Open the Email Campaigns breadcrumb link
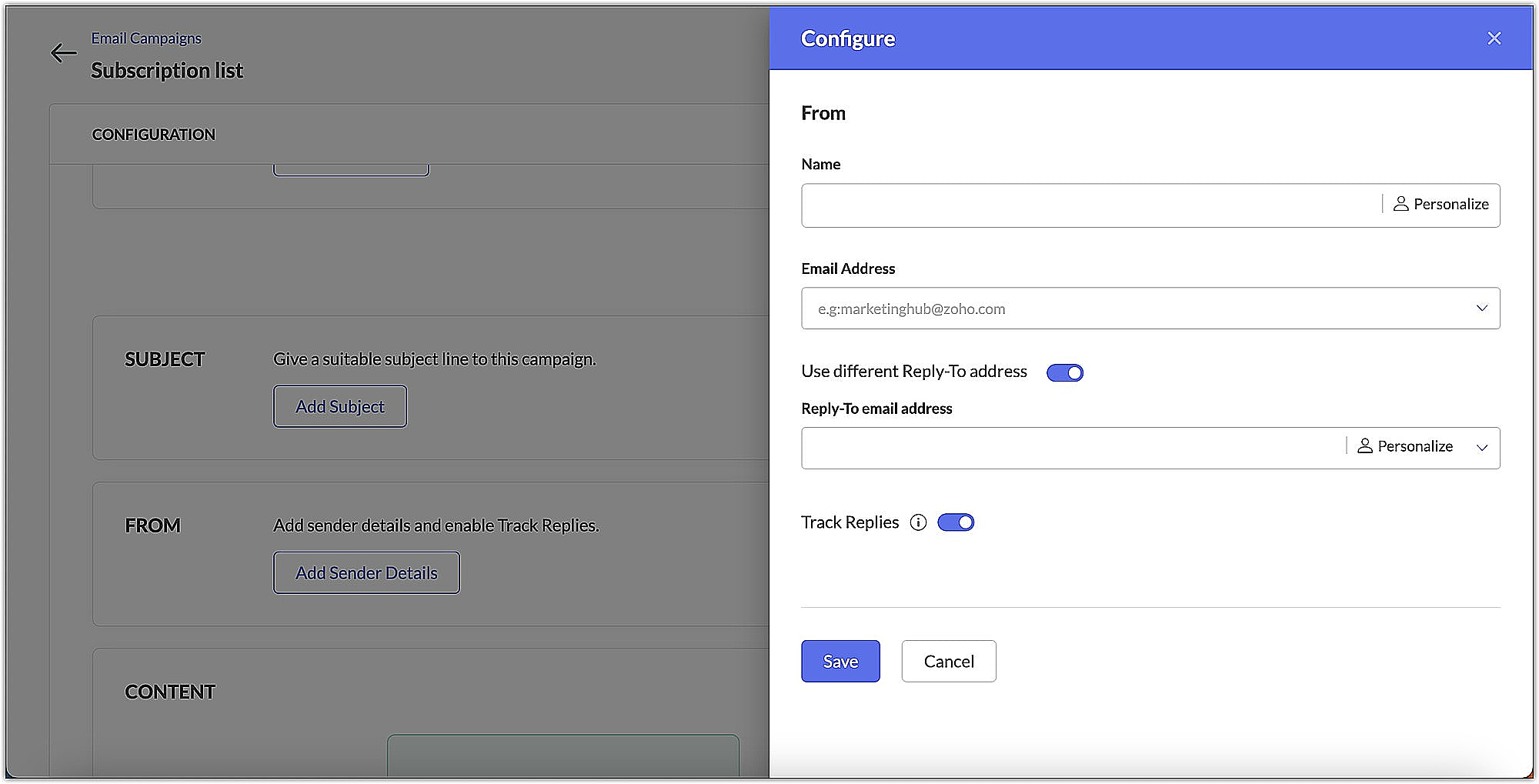The height and width of the screenshot is (784, 1539). click(146, 38)
